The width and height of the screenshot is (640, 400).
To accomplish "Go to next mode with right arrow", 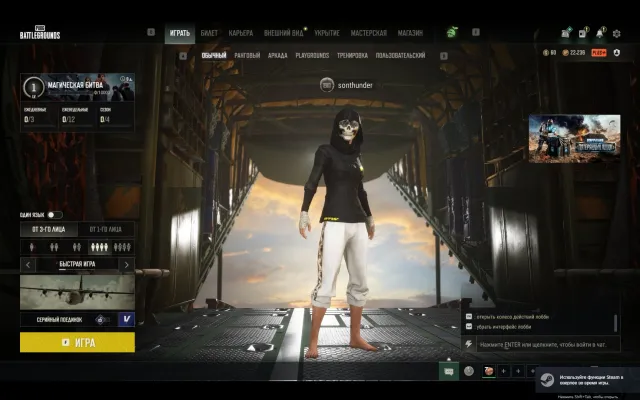I will click(127, 265).
